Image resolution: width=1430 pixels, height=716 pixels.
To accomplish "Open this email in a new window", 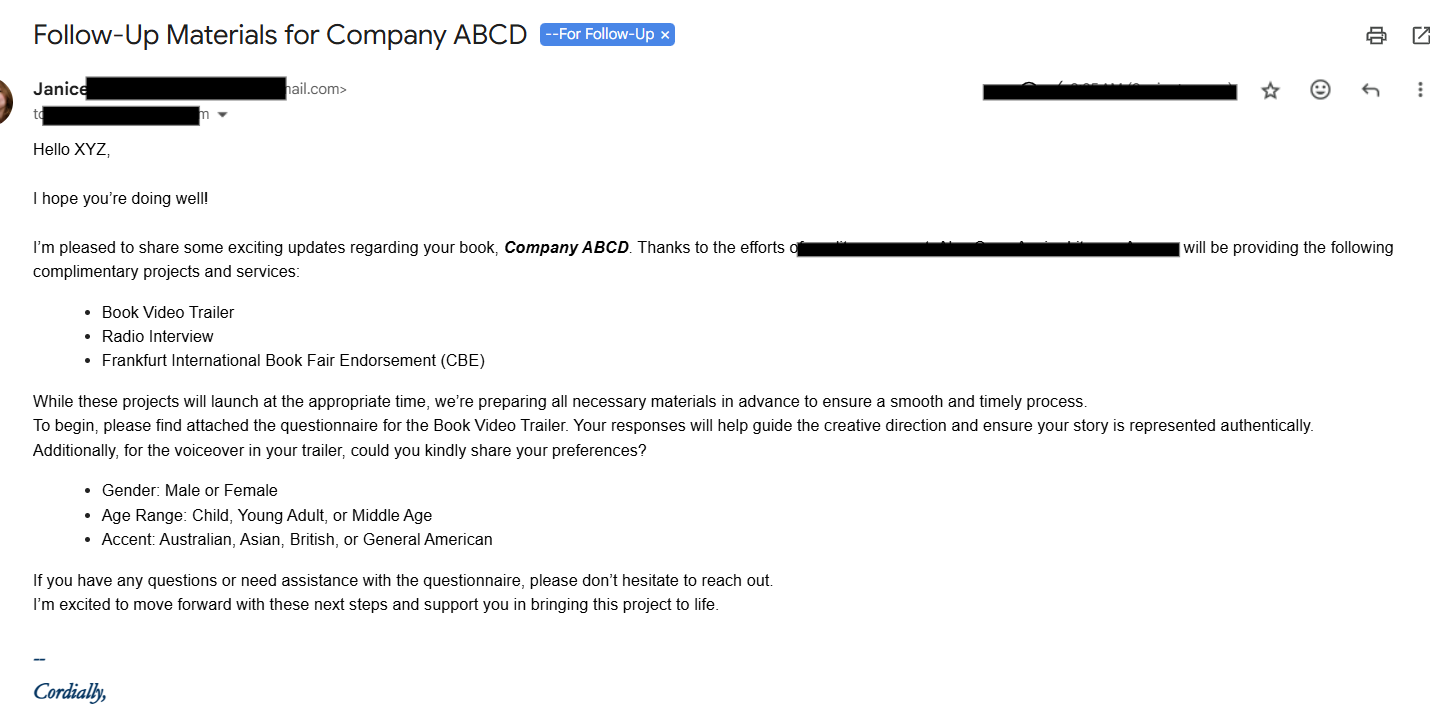I will tap(1421, 35).
